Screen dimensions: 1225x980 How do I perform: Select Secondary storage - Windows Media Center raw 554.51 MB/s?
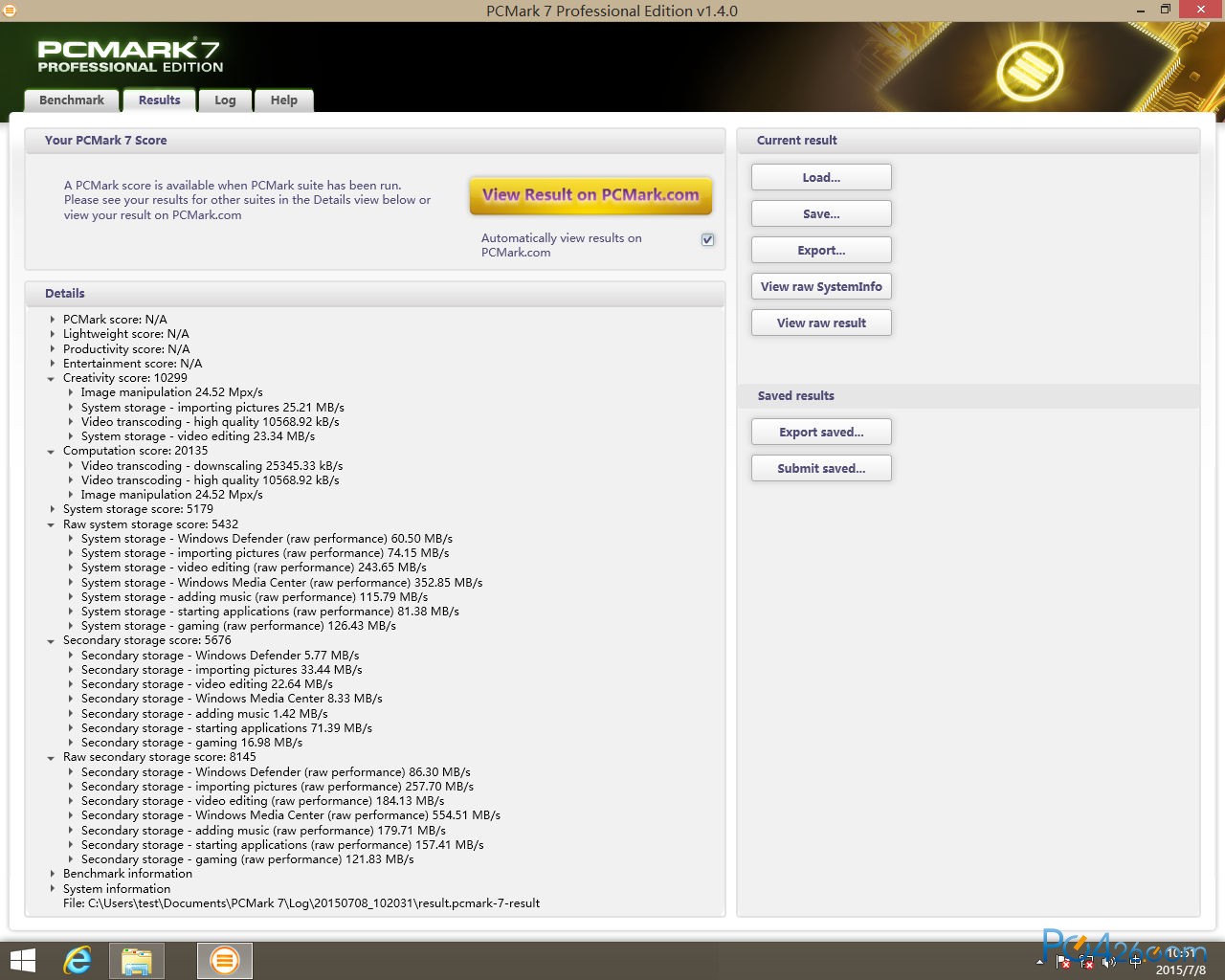click(x=291, y=815)
